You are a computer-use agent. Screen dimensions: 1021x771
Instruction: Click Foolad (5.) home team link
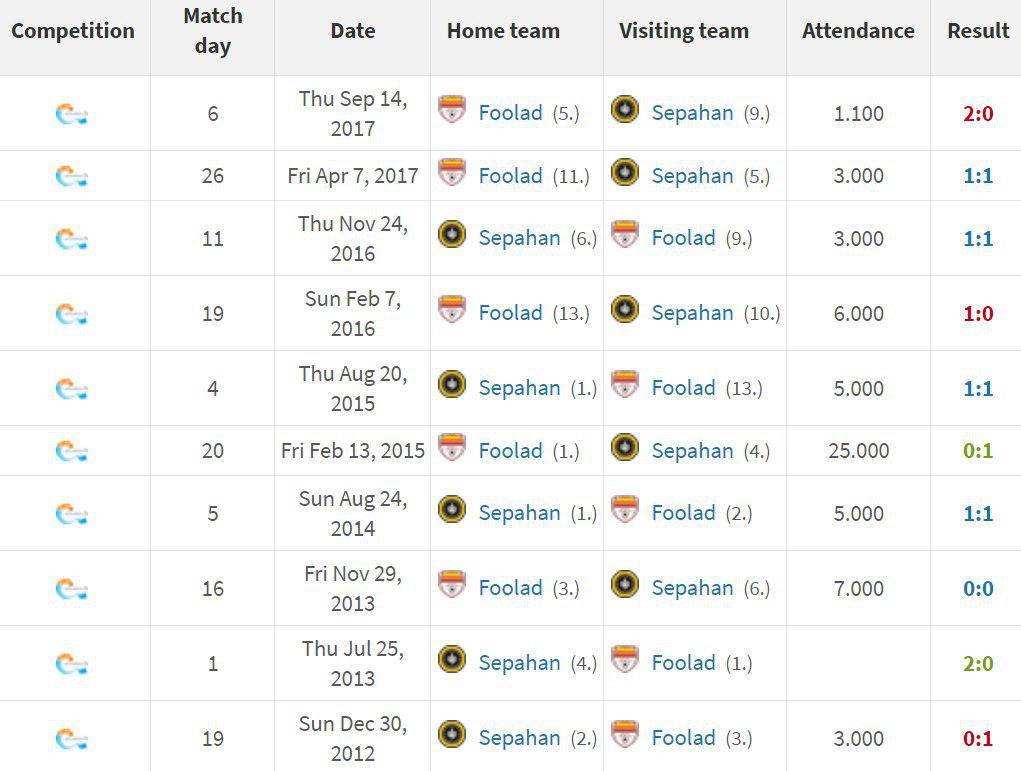[510, 113]
